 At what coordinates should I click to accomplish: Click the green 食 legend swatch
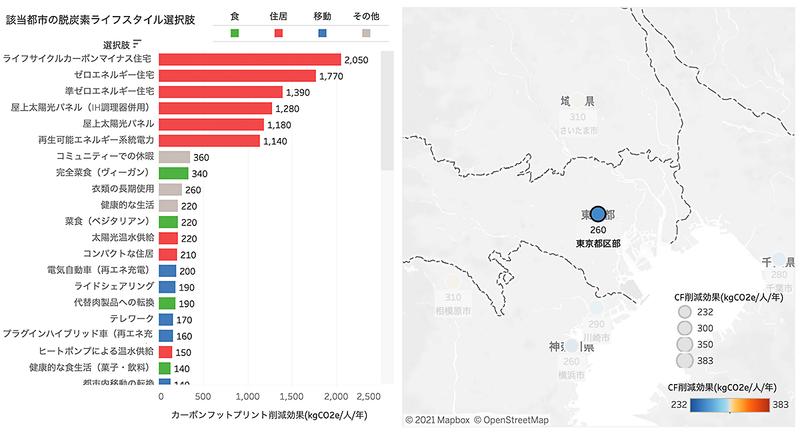pos(234,32)
